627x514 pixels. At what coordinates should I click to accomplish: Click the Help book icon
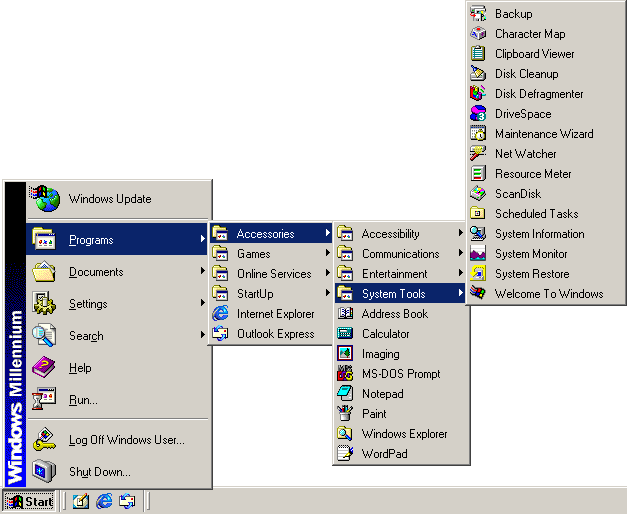[x=44, y=367]
